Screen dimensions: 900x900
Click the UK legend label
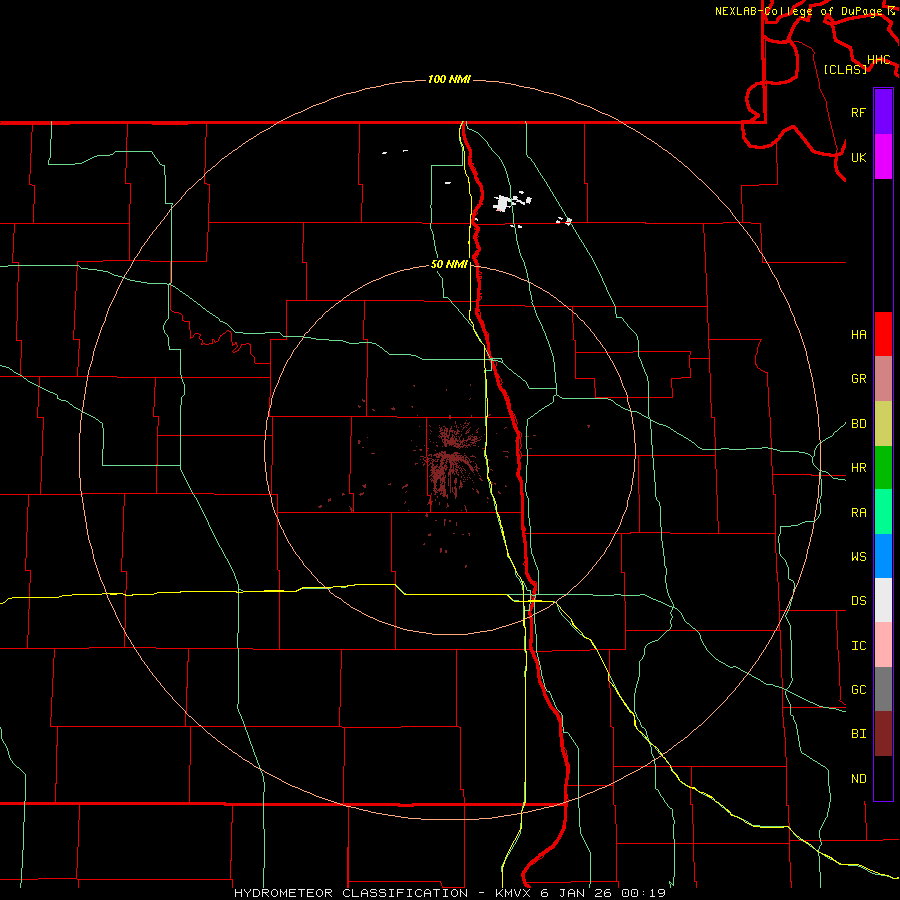coord(859,157)
